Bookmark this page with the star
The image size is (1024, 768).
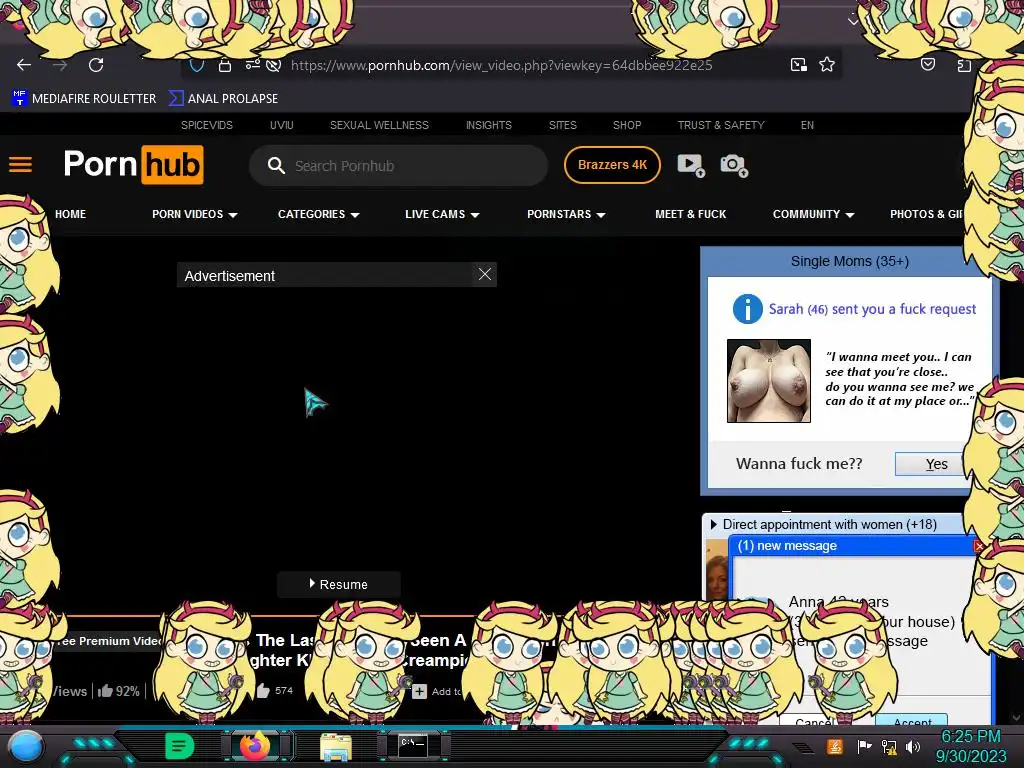click(827, 64)
